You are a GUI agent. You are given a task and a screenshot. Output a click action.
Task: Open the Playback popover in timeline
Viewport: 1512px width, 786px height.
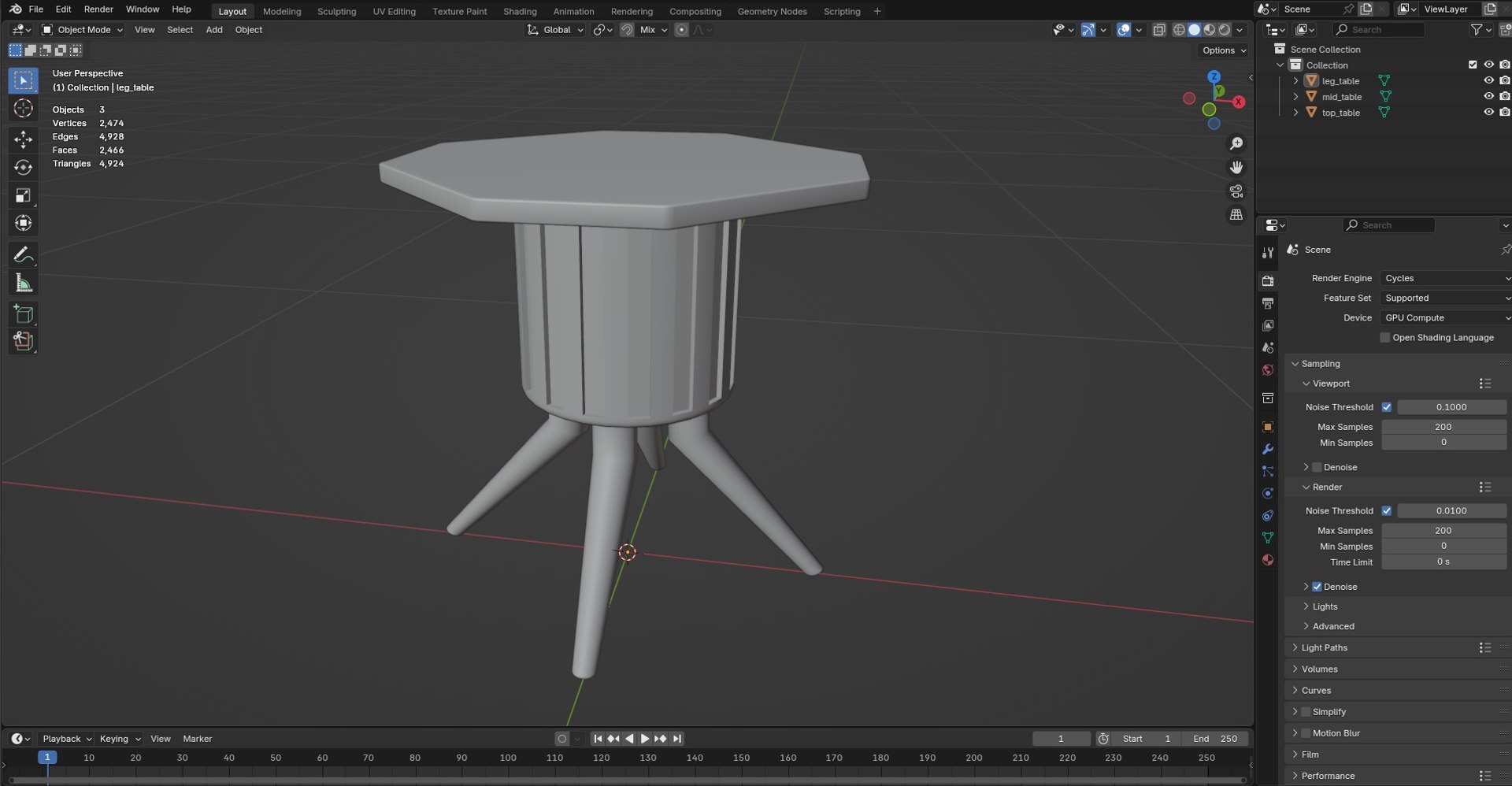click(66, 739)
